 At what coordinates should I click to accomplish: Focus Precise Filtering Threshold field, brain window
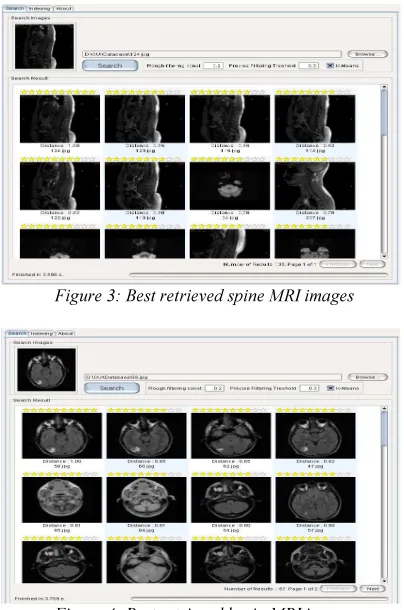[309, 388]
